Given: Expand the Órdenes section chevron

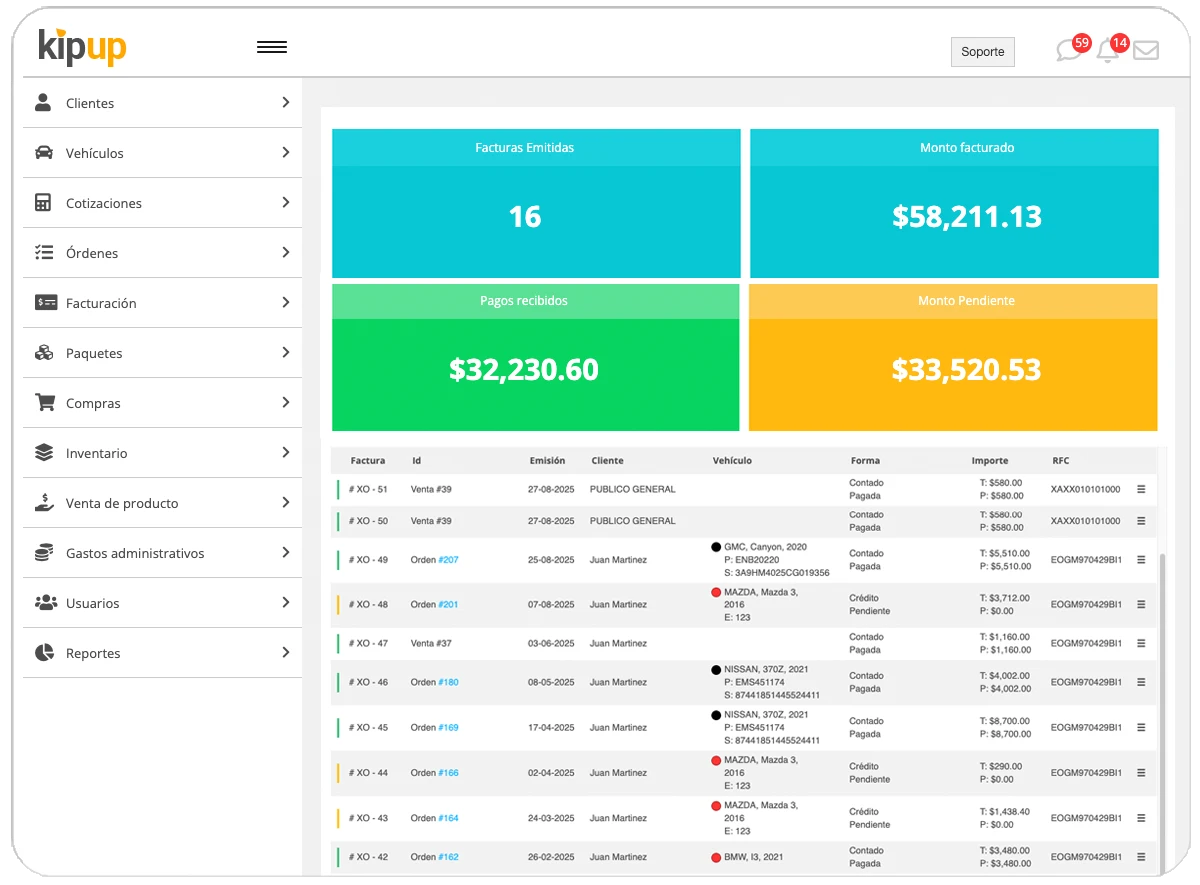Looking at the screenshot, I should click(287, 252).
